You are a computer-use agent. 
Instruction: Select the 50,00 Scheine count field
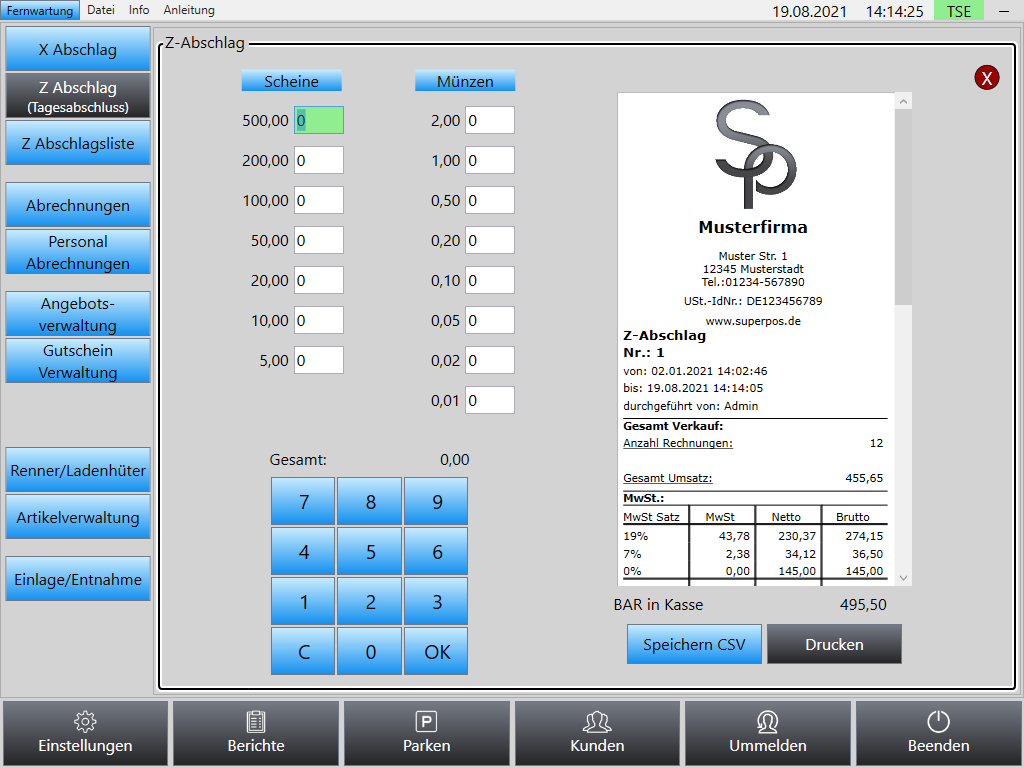click(319, 240)
